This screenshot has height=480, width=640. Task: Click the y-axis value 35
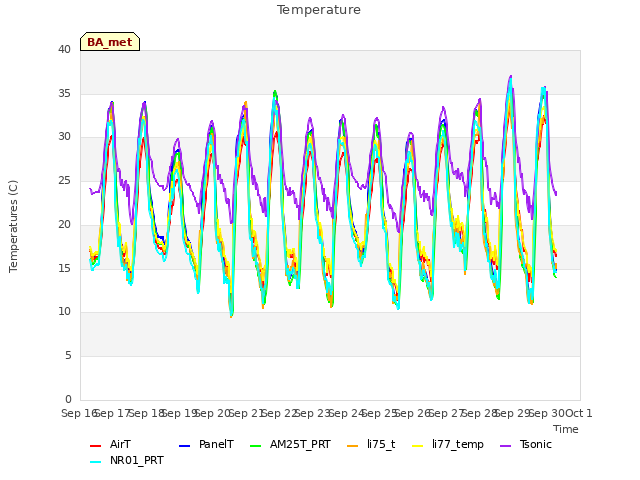pos(64,93)
